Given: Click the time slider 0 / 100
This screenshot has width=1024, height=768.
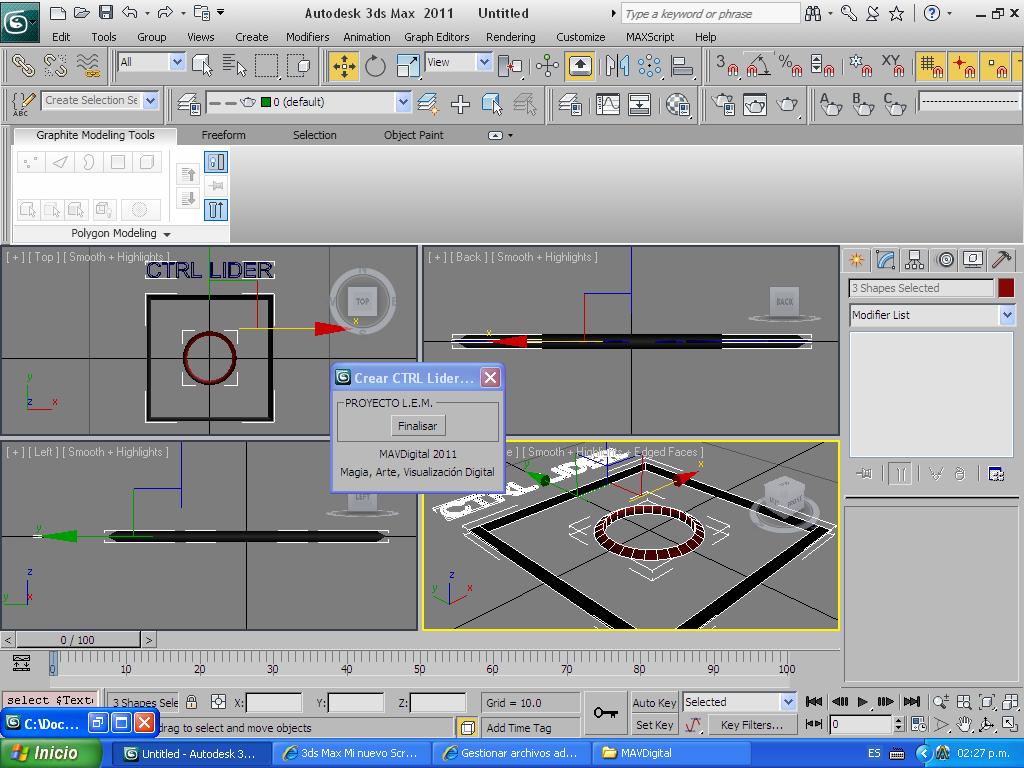Looking at the screenshot, I should (77, 640).
